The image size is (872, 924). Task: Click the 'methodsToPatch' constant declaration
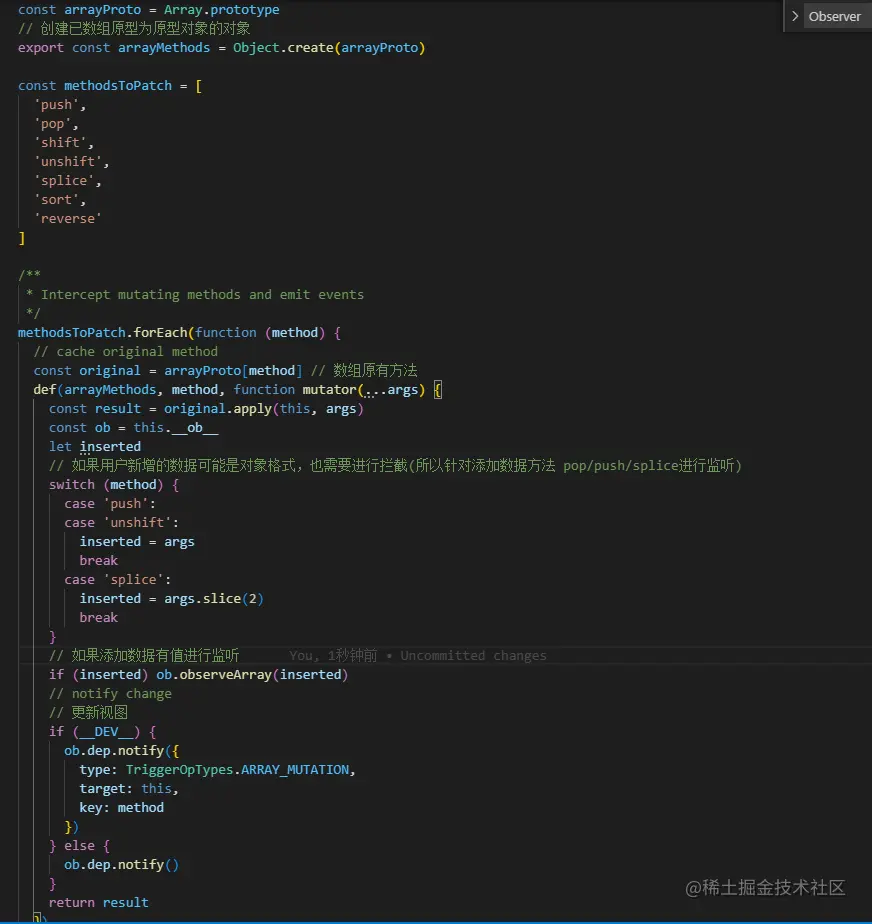(x=118, y=85)
